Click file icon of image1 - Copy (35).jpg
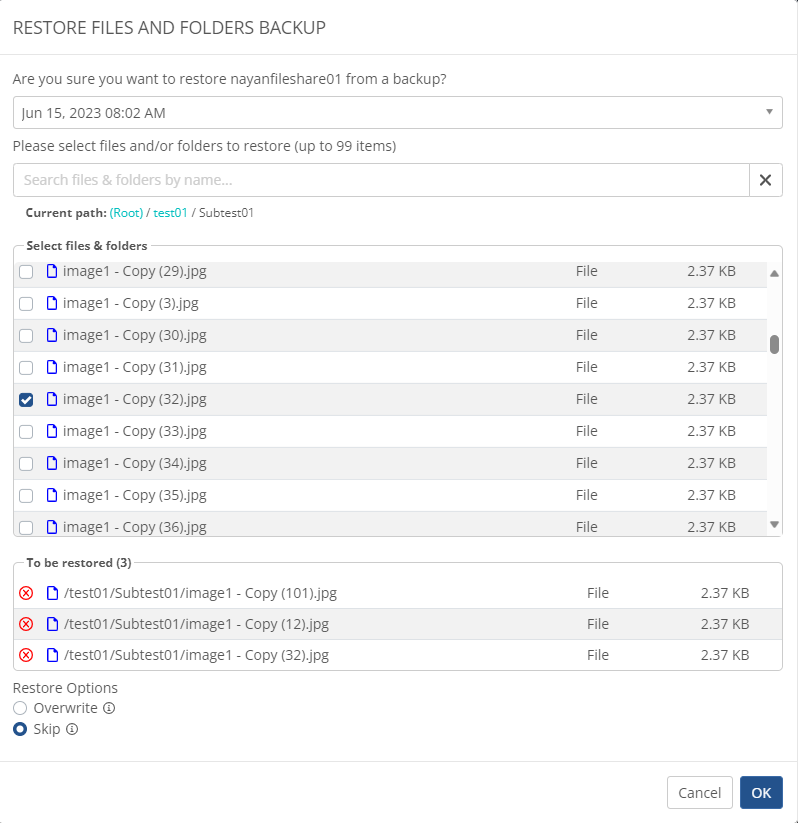Screen dimensions: 798x823 pos(52,495)
